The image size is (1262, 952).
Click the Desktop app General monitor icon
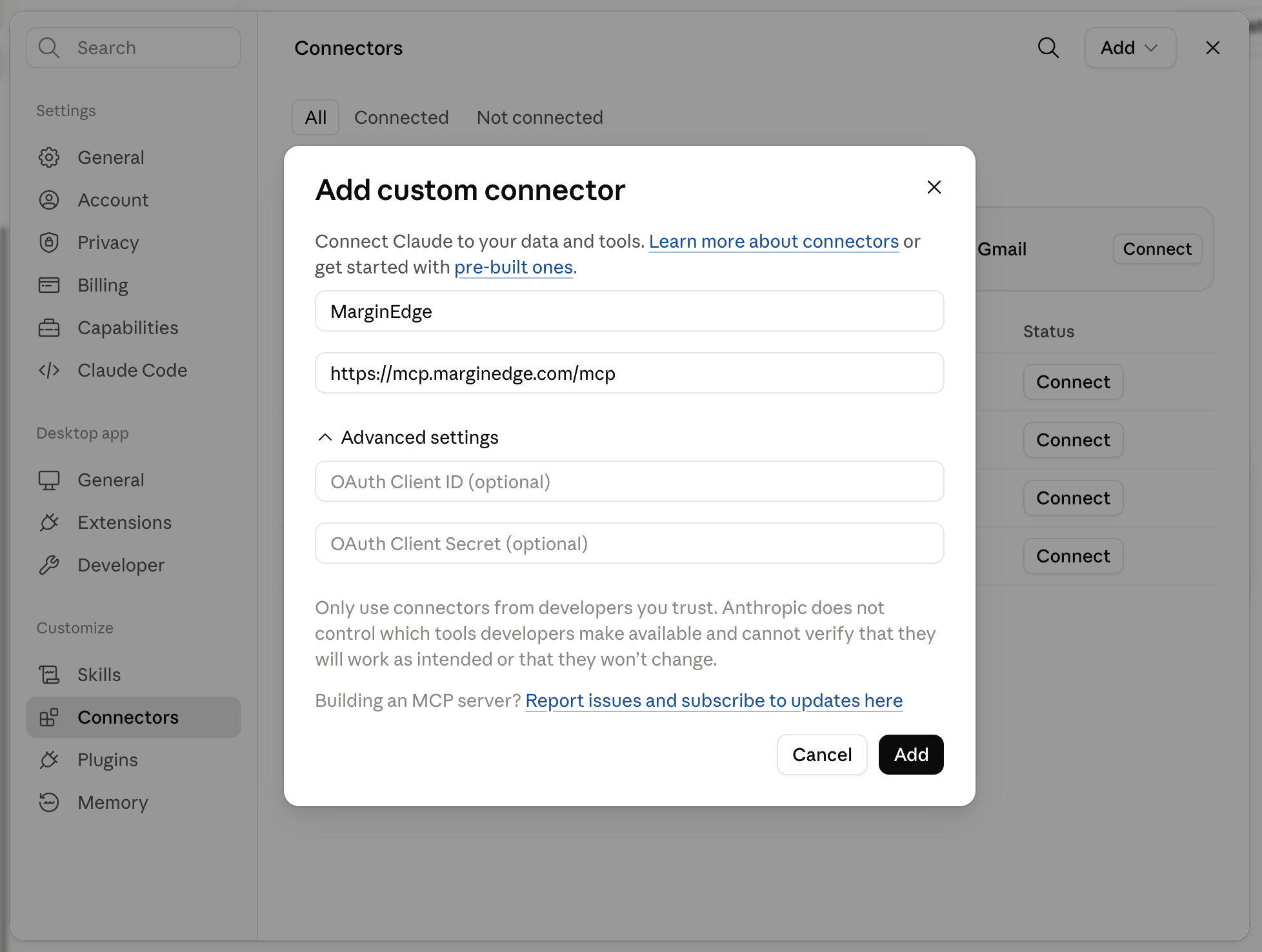49,480
